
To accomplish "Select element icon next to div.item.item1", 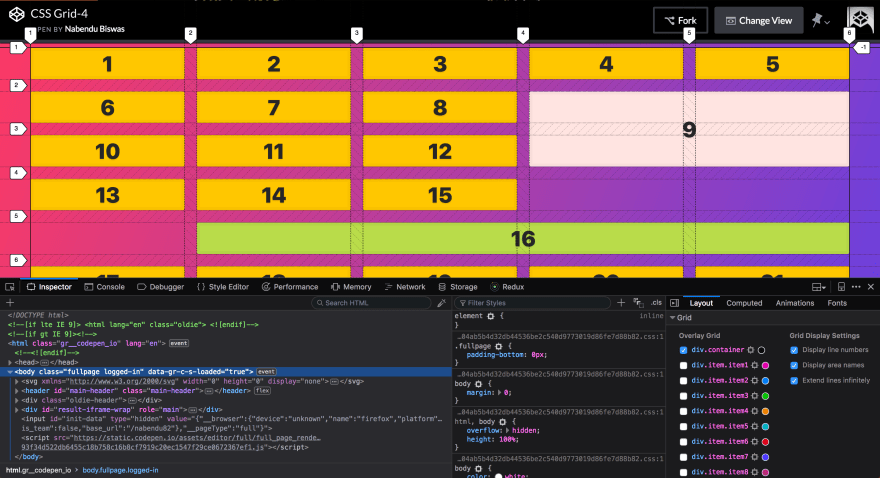I will (x=754, y=365).
